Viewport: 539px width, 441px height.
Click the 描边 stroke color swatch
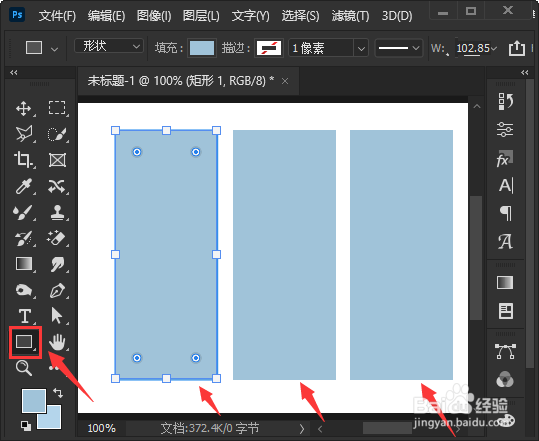(x=269, y=48)
